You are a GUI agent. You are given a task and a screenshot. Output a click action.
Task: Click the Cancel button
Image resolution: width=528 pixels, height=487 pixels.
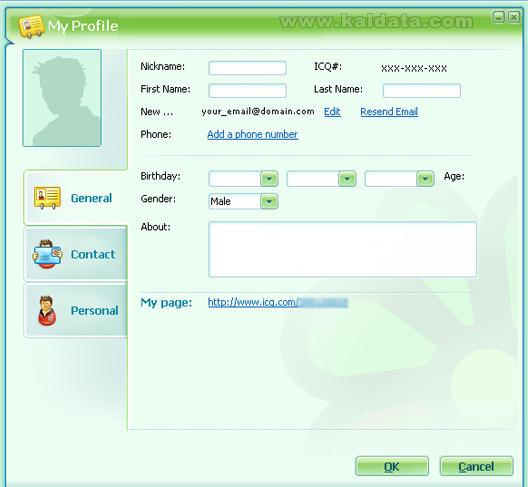point(476,466)
